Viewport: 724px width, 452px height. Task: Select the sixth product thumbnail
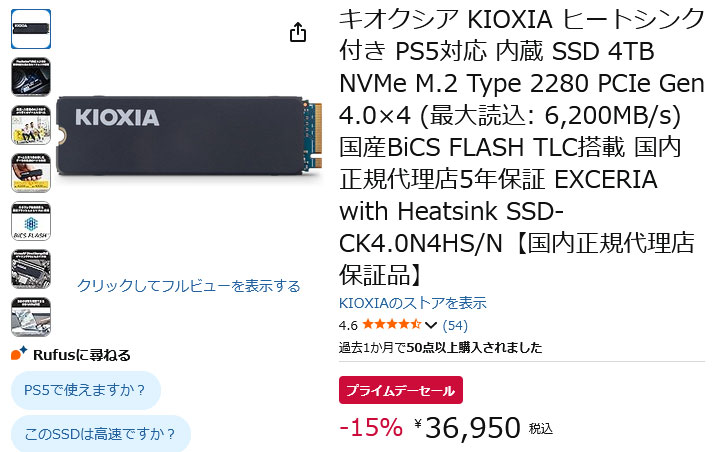(31, 269)
